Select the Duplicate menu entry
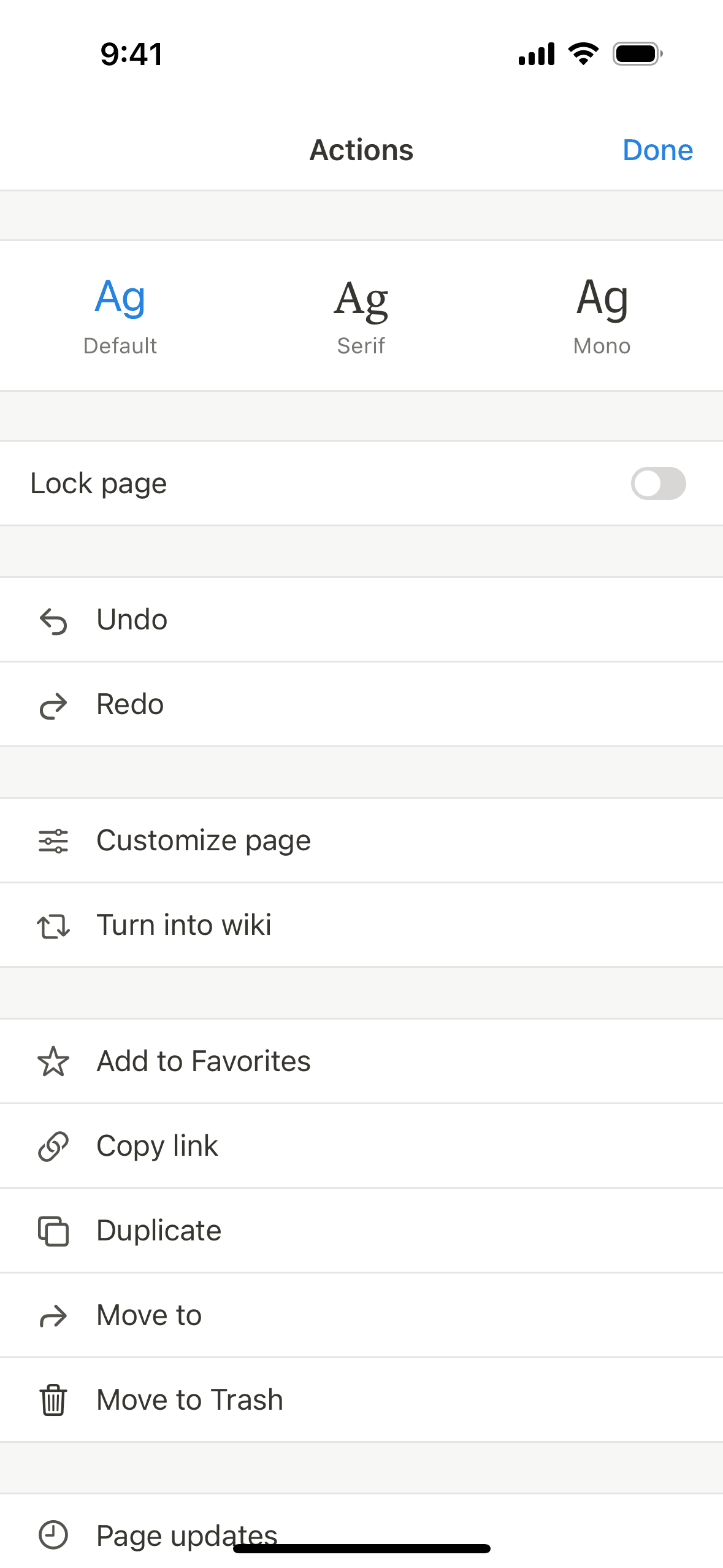The image size is (723, 1568). tap(159, 1231)
